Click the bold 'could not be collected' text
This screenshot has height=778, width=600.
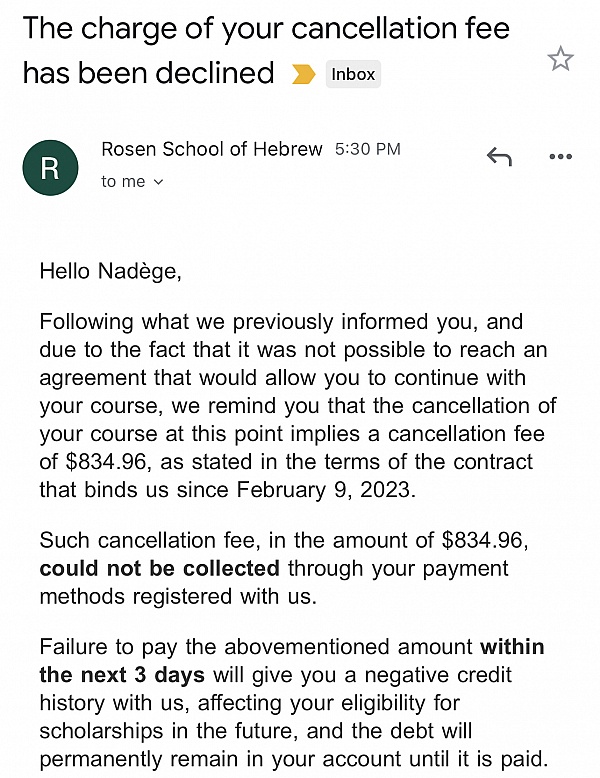coord(159,568)
